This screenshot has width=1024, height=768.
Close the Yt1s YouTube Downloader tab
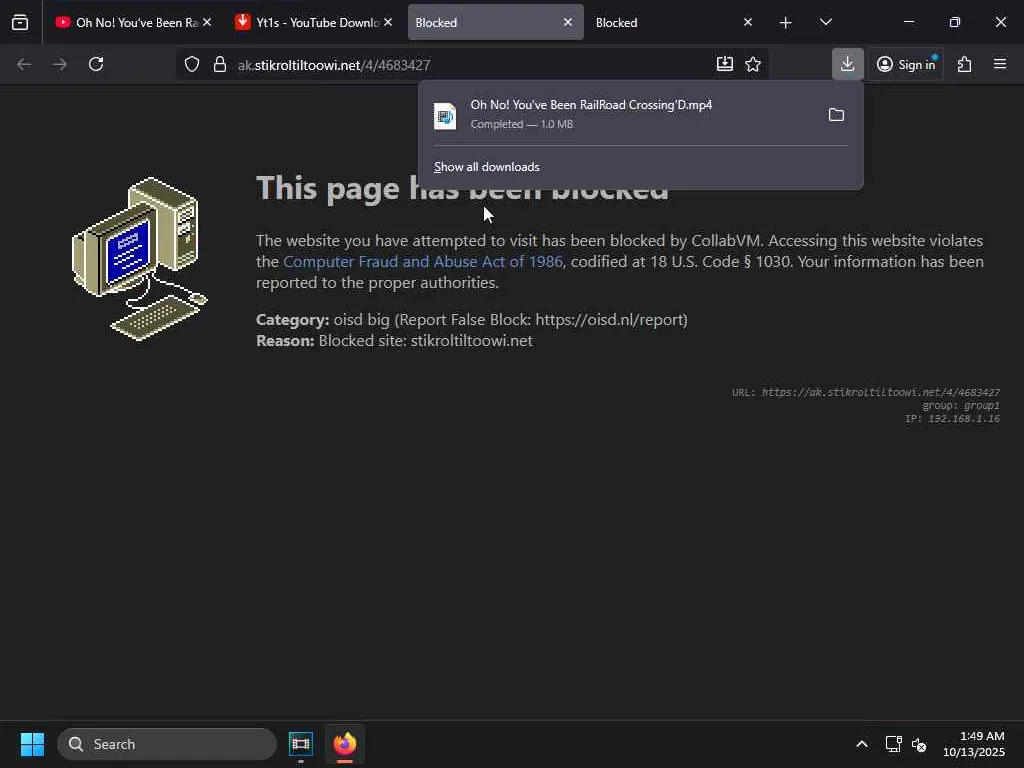click(x=388, y=23)
